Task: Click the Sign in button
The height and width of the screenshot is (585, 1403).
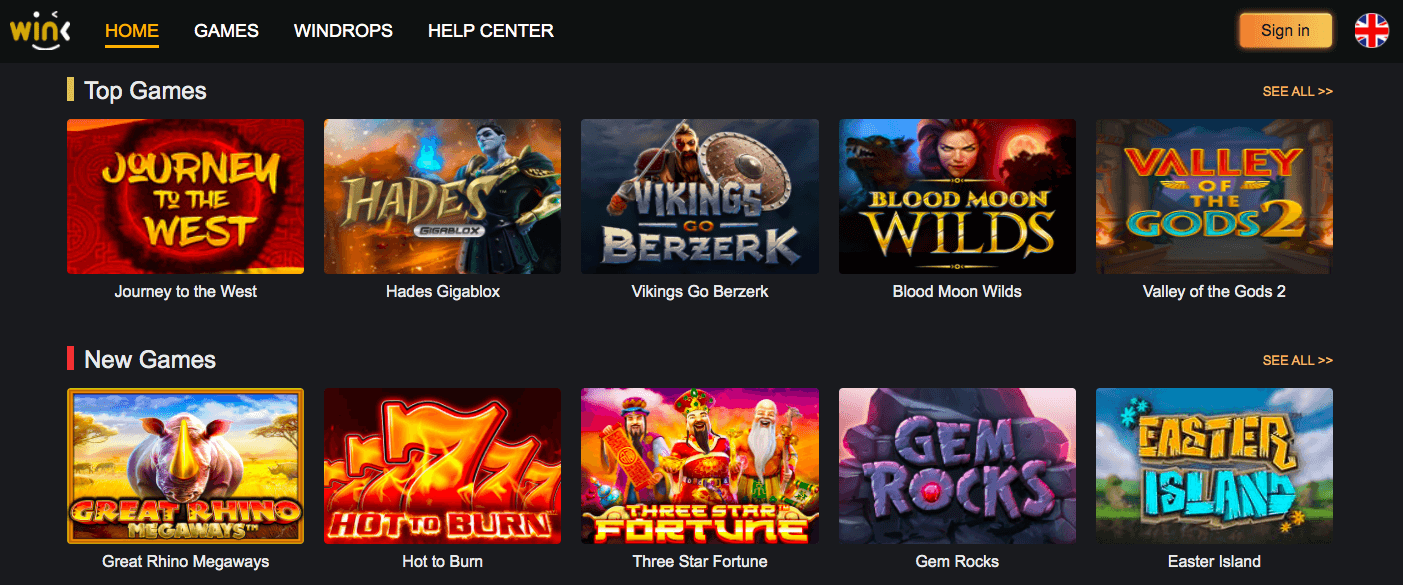Action: pos(1285,31)
